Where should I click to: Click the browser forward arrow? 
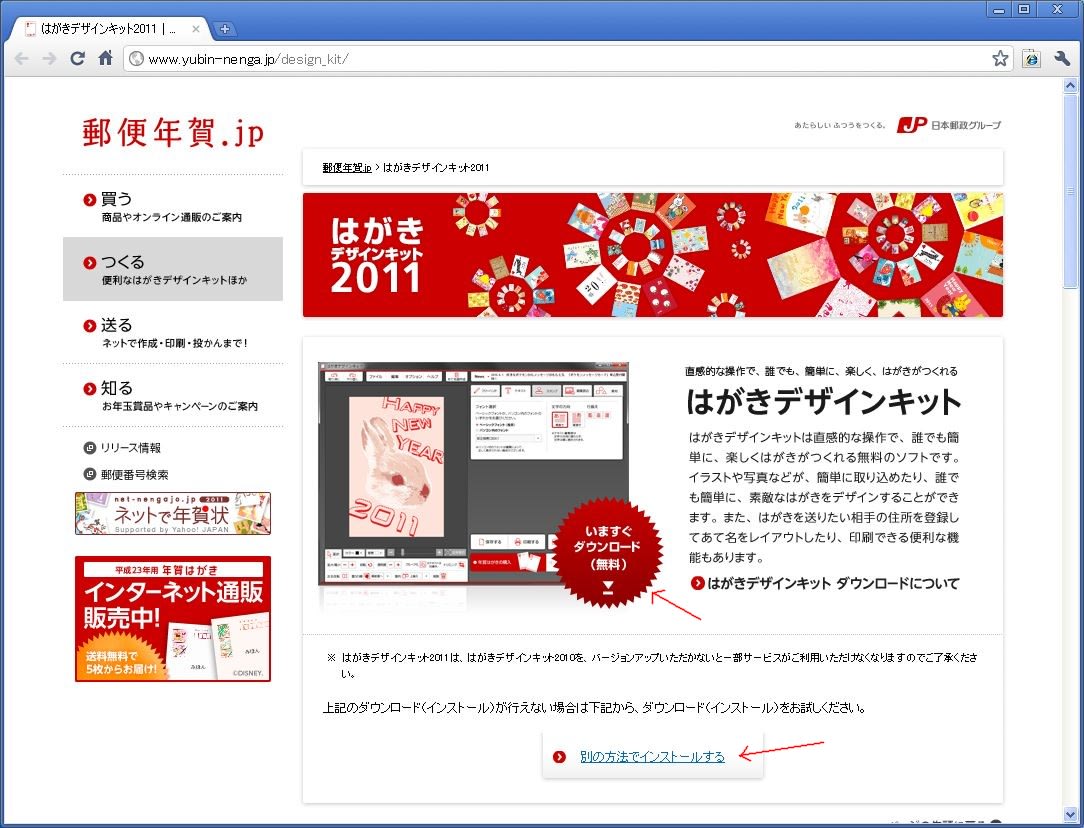pyautogui.click(x=49, y=59)
